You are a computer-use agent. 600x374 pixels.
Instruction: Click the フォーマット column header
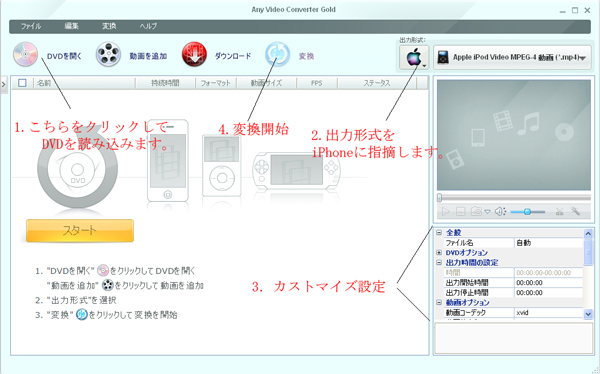[216, 83]
